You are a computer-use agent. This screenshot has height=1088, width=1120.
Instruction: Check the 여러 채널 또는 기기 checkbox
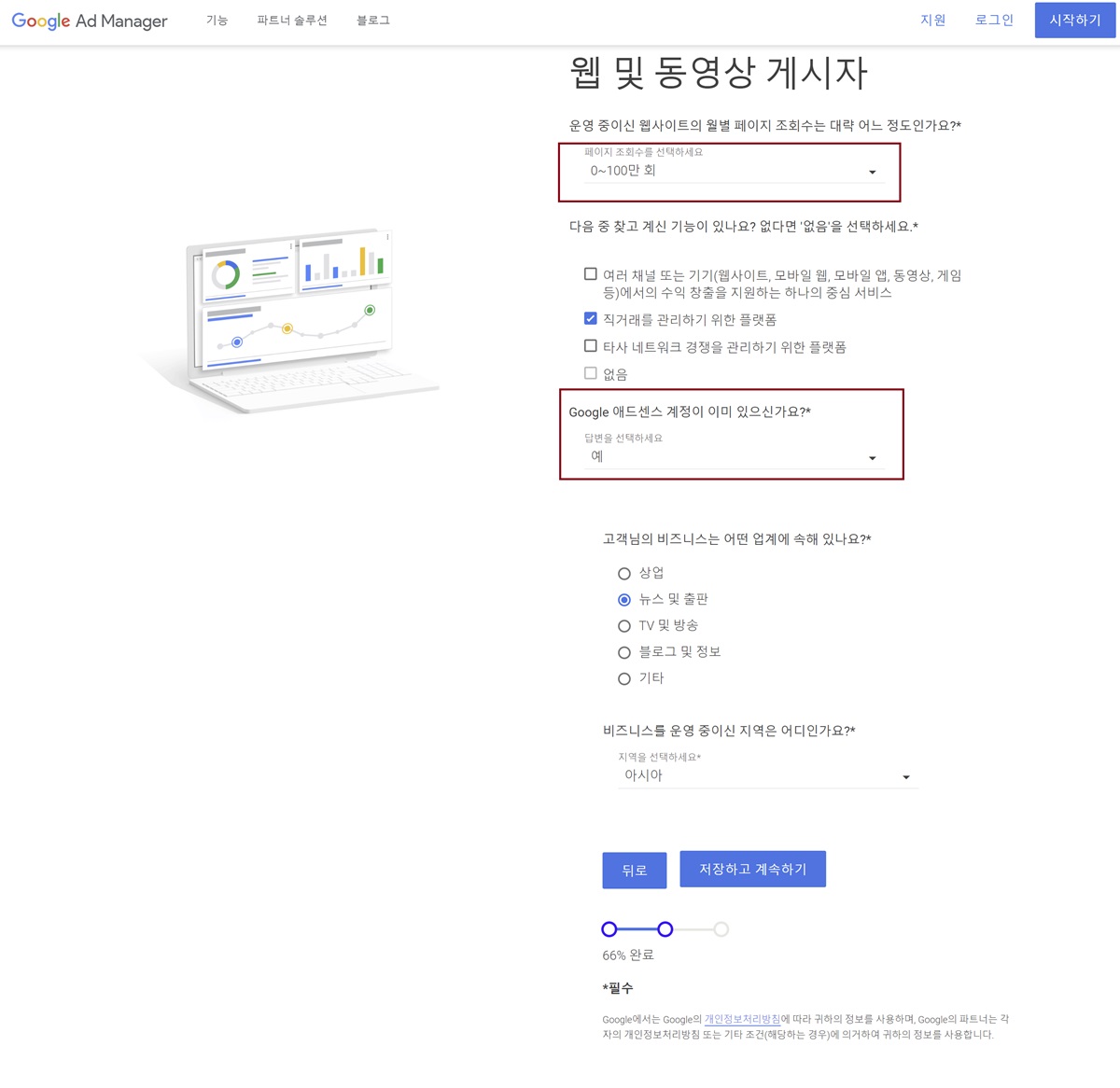coord(591,274)
